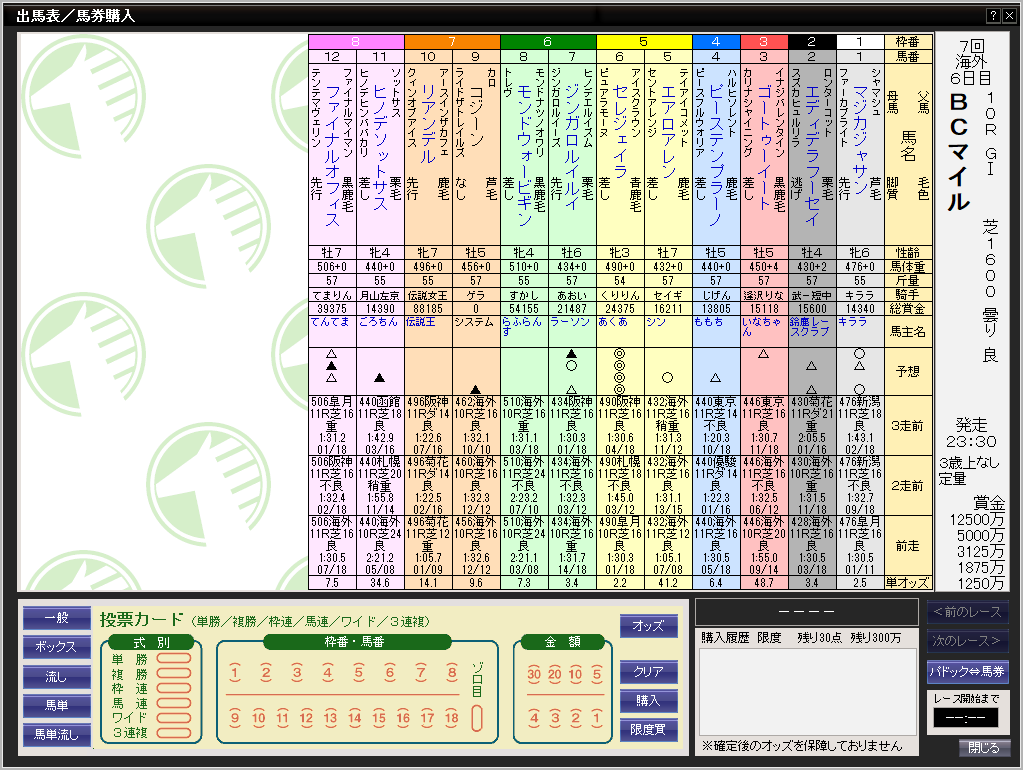Mark horse number 6 on betting card
1023x770 pixels.
[x=389, y=673]
